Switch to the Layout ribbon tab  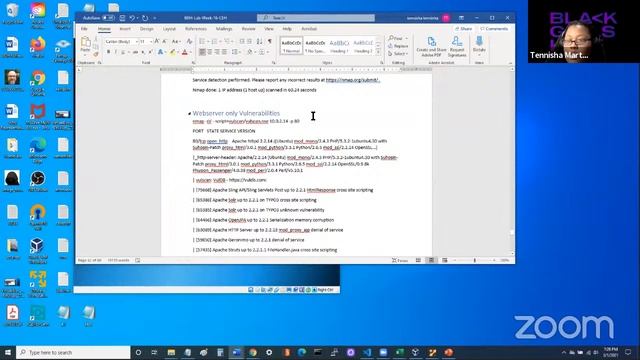pyautogui.click(x=169, y=29)
